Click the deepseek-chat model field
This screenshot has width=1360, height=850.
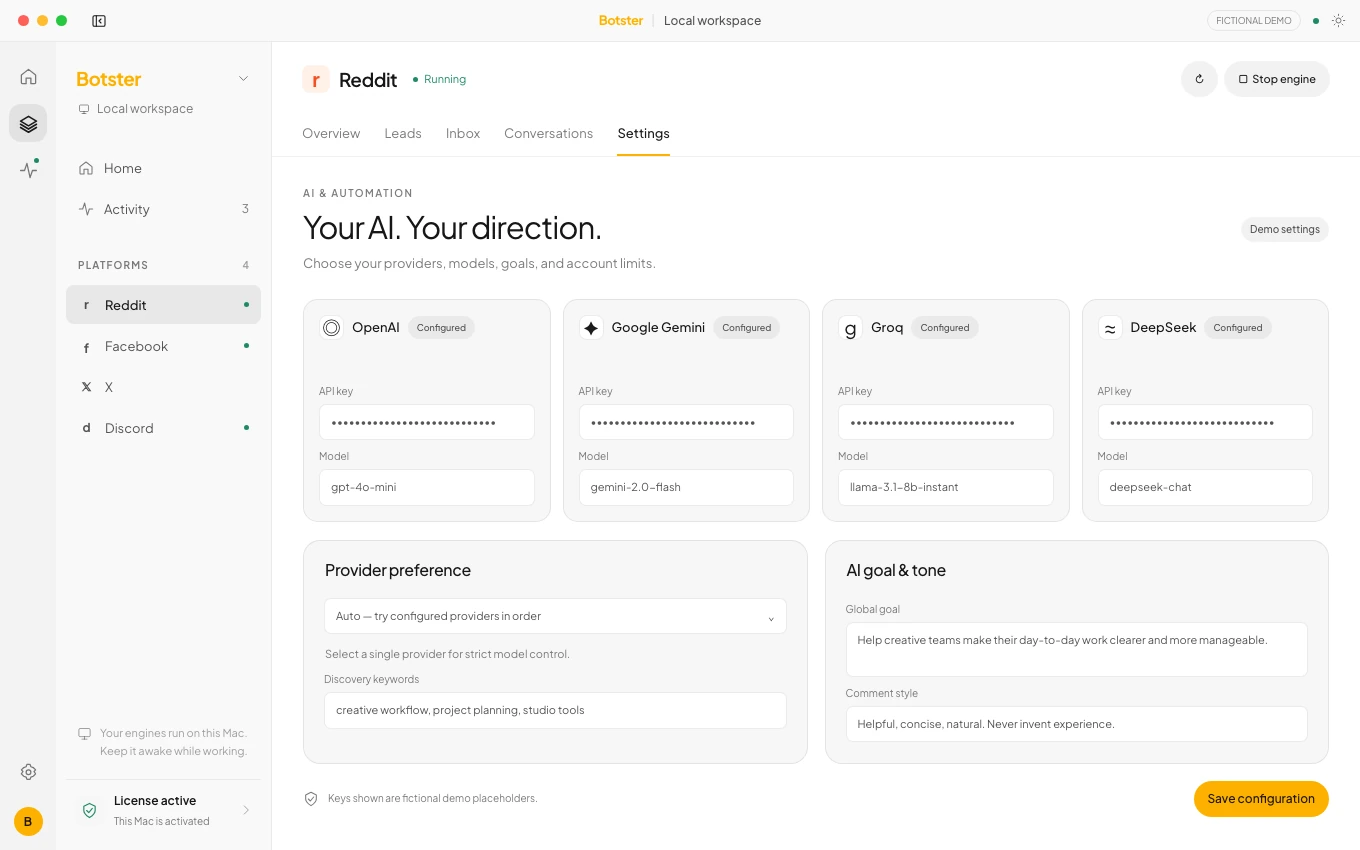[x=1205, y=487]
